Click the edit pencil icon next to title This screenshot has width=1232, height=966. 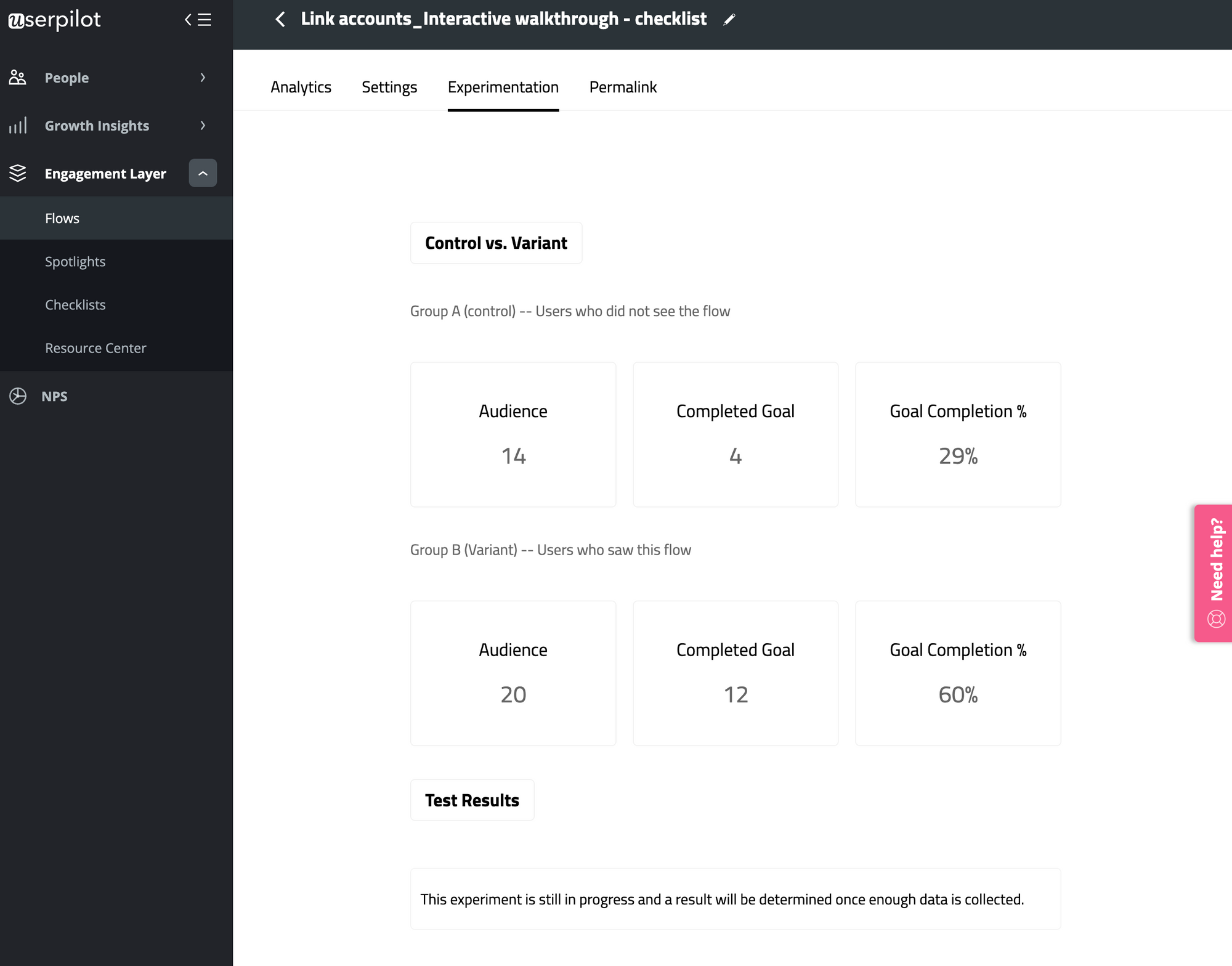[729, 18]
